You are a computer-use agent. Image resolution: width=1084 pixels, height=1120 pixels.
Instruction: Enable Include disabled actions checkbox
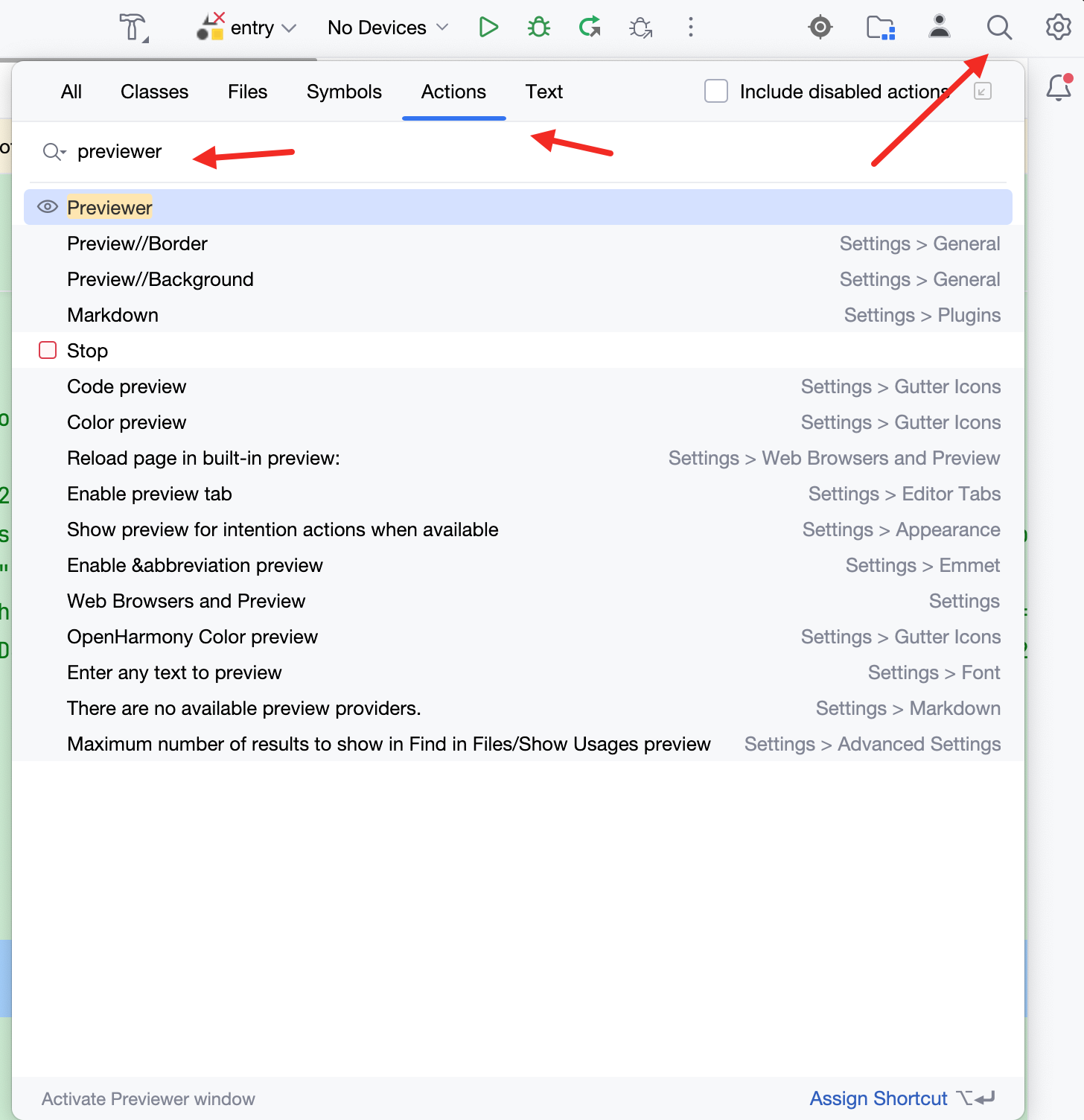[x=716, y=92]
